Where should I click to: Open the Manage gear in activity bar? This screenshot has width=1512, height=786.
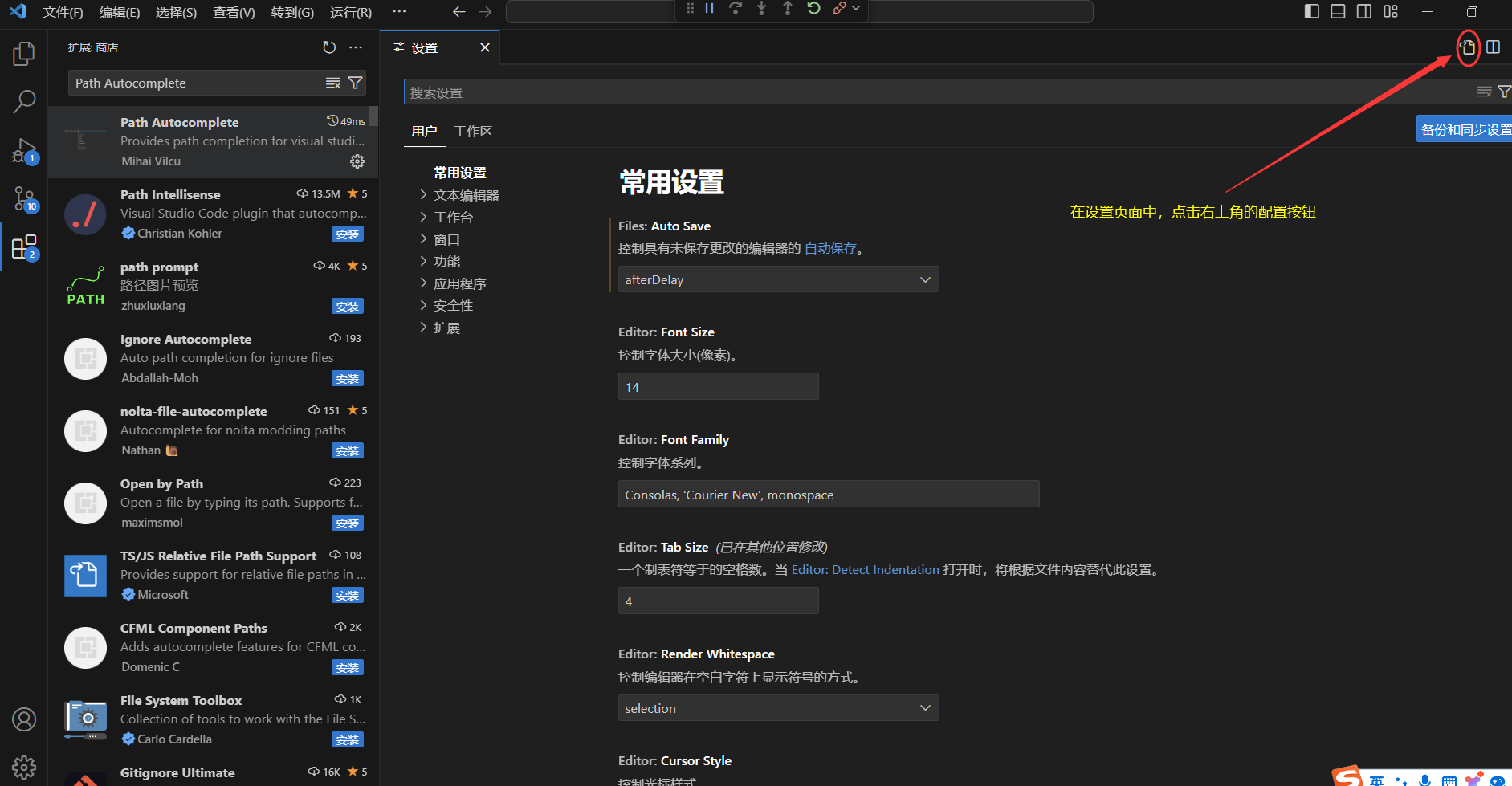pyautogui.click(x=24, y=768)
